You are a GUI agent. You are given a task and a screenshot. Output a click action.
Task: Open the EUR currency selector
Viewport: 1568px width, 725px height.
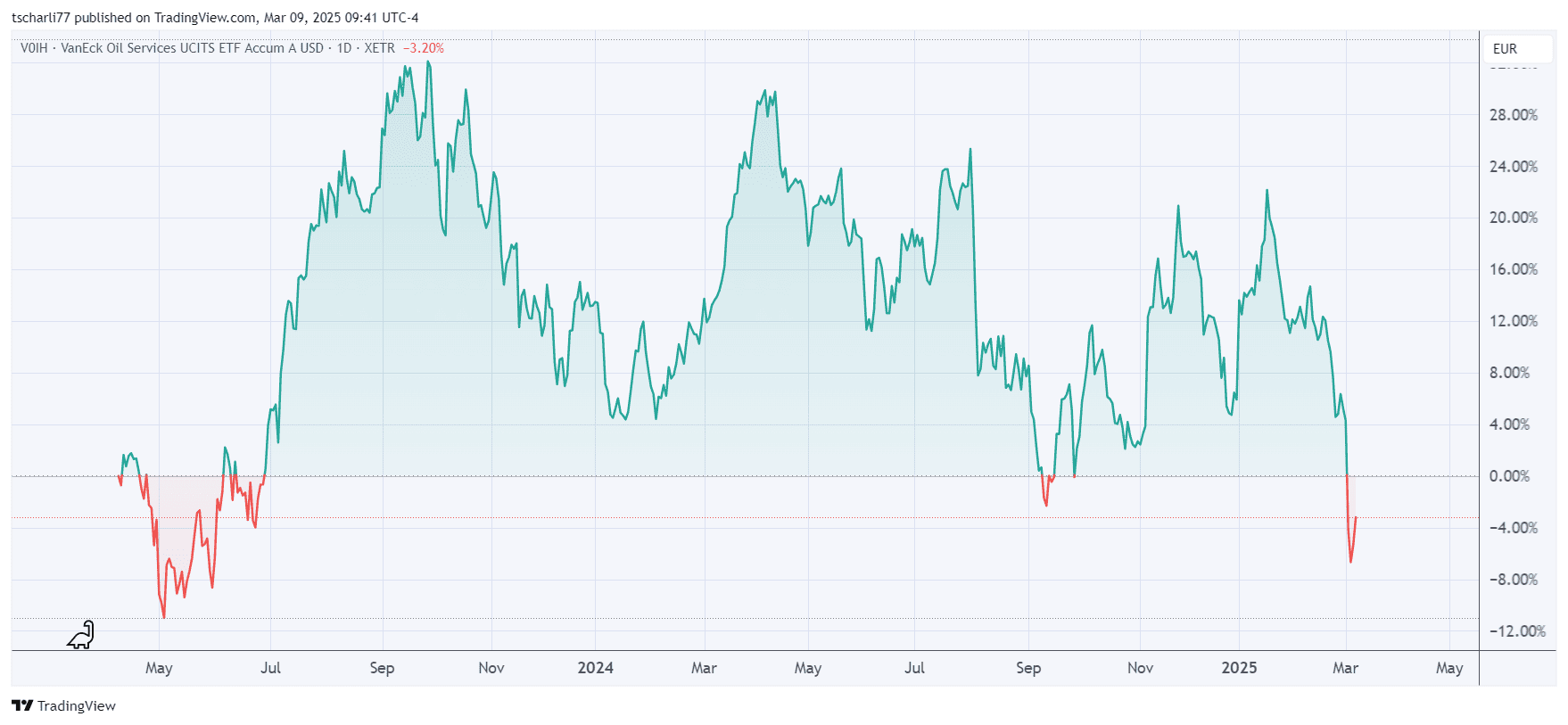pyautogui.click(x=1505, y=49)
